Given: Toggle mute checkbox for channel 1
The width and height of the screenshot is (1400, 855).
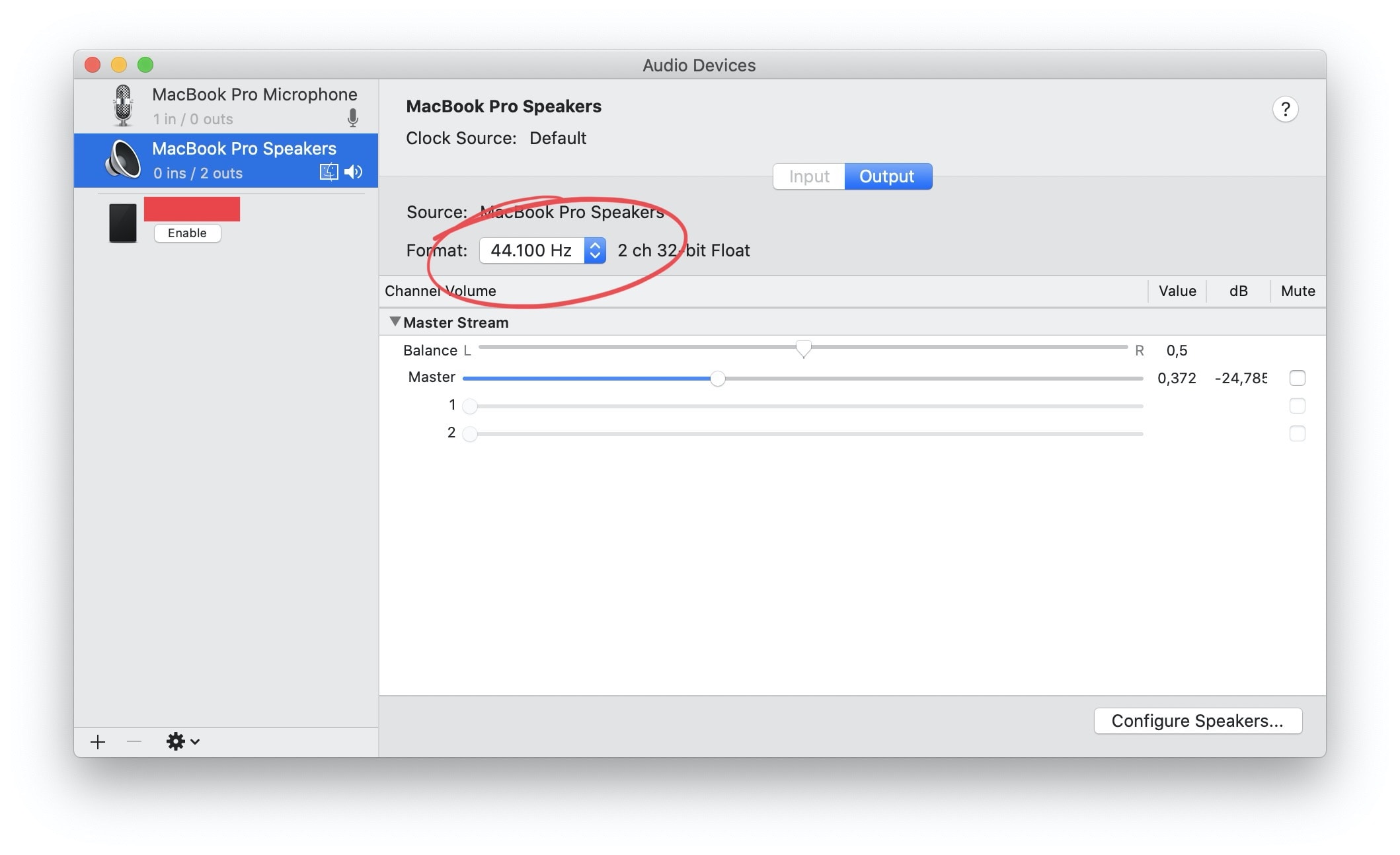Looking at the screenshot, I should pyautogui.click(x=1297, y=406).
